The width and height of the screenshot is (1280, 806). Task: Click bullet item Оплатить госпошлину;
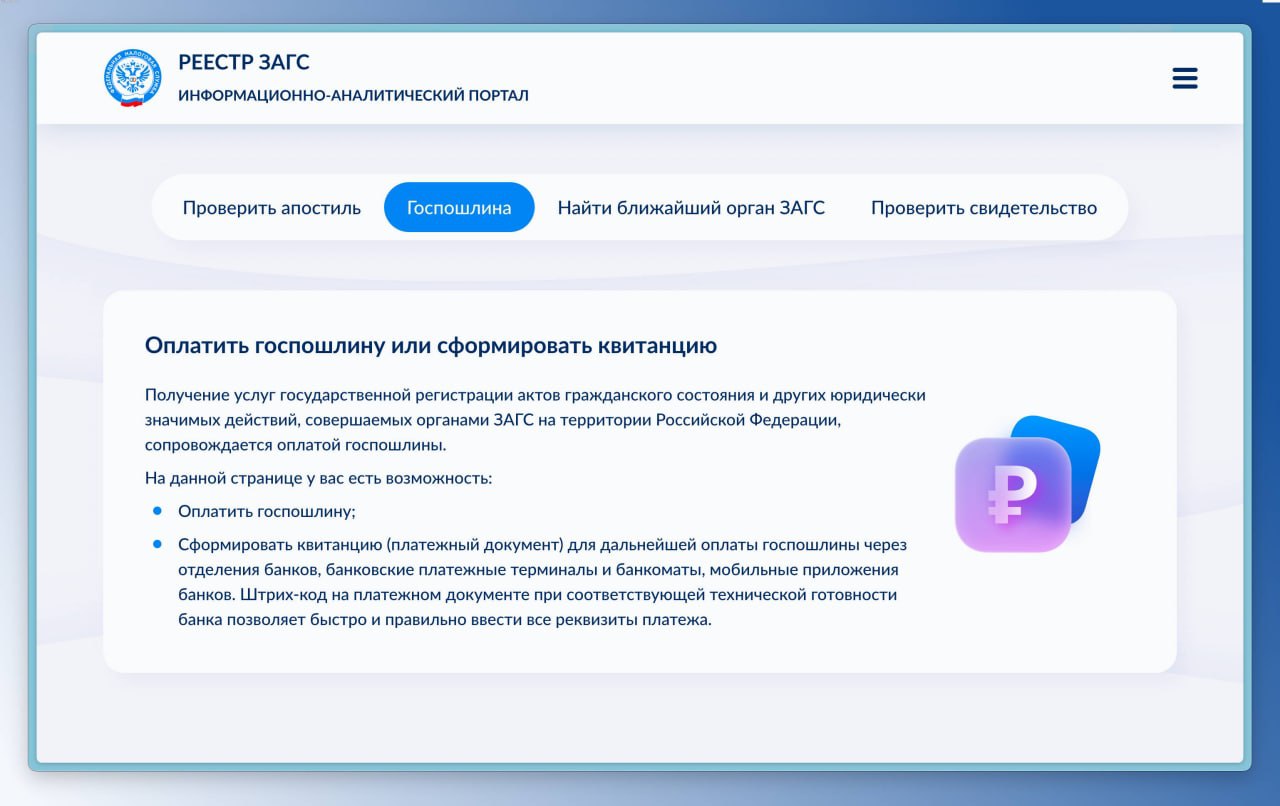point(267,511)
